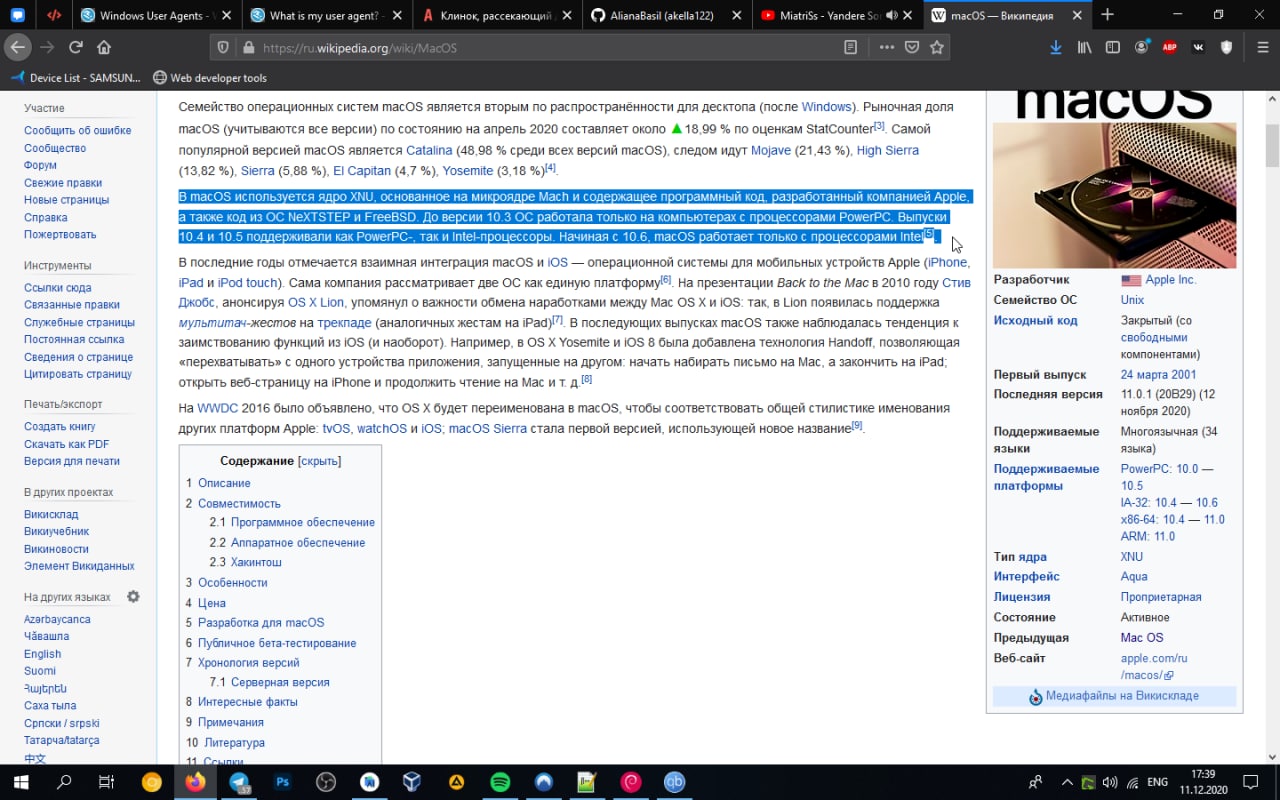The height and width of the screenshot is (800, 1280).
Task: Open Device List - SAMSUNG bookmark
Action: pyautogui.click(x=76, y=77)
